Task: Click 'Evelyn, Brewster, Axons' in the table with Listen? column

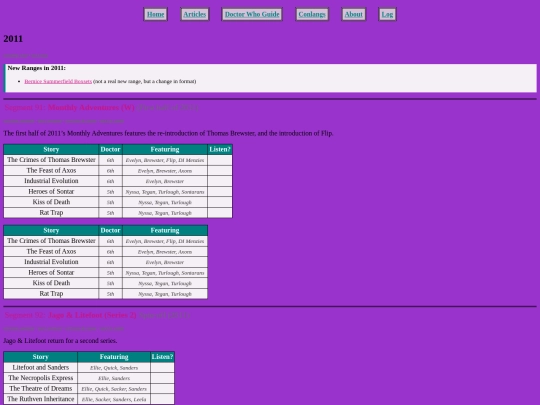Action: (165, 171)
